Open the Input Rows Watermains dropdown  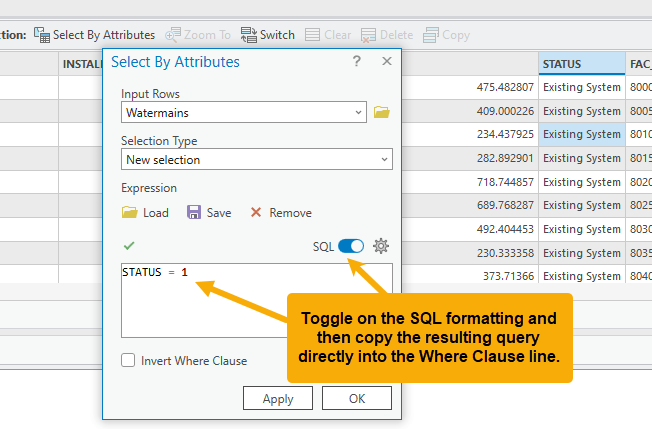244,112
